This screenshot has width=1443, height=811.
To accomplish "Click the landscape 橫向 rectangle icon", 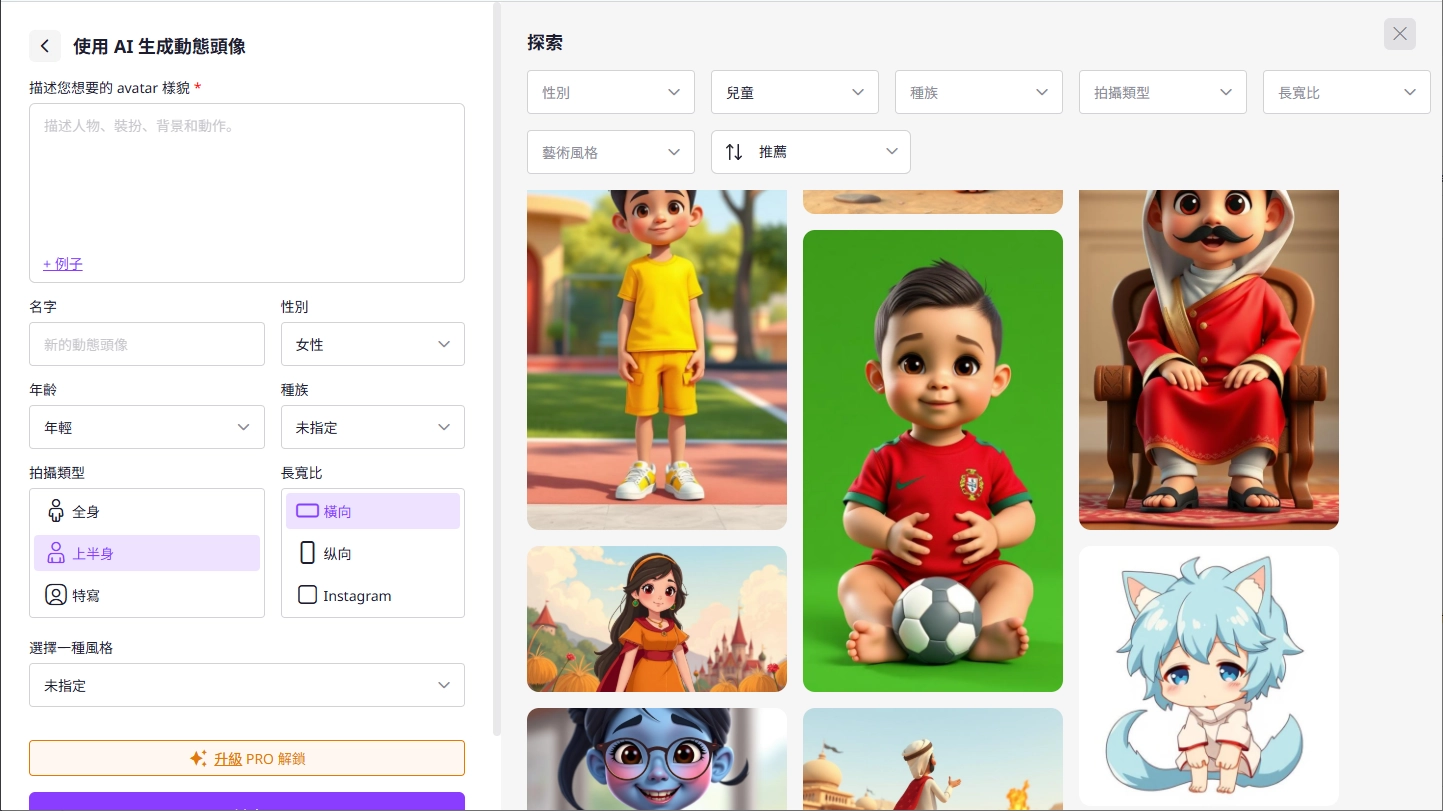I will coord(308,511).
